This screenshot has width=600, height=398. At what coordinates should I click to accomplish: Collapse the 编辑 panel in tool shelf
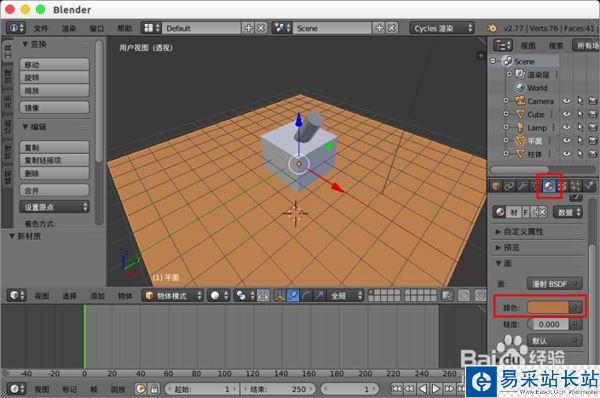click(34, 127)
